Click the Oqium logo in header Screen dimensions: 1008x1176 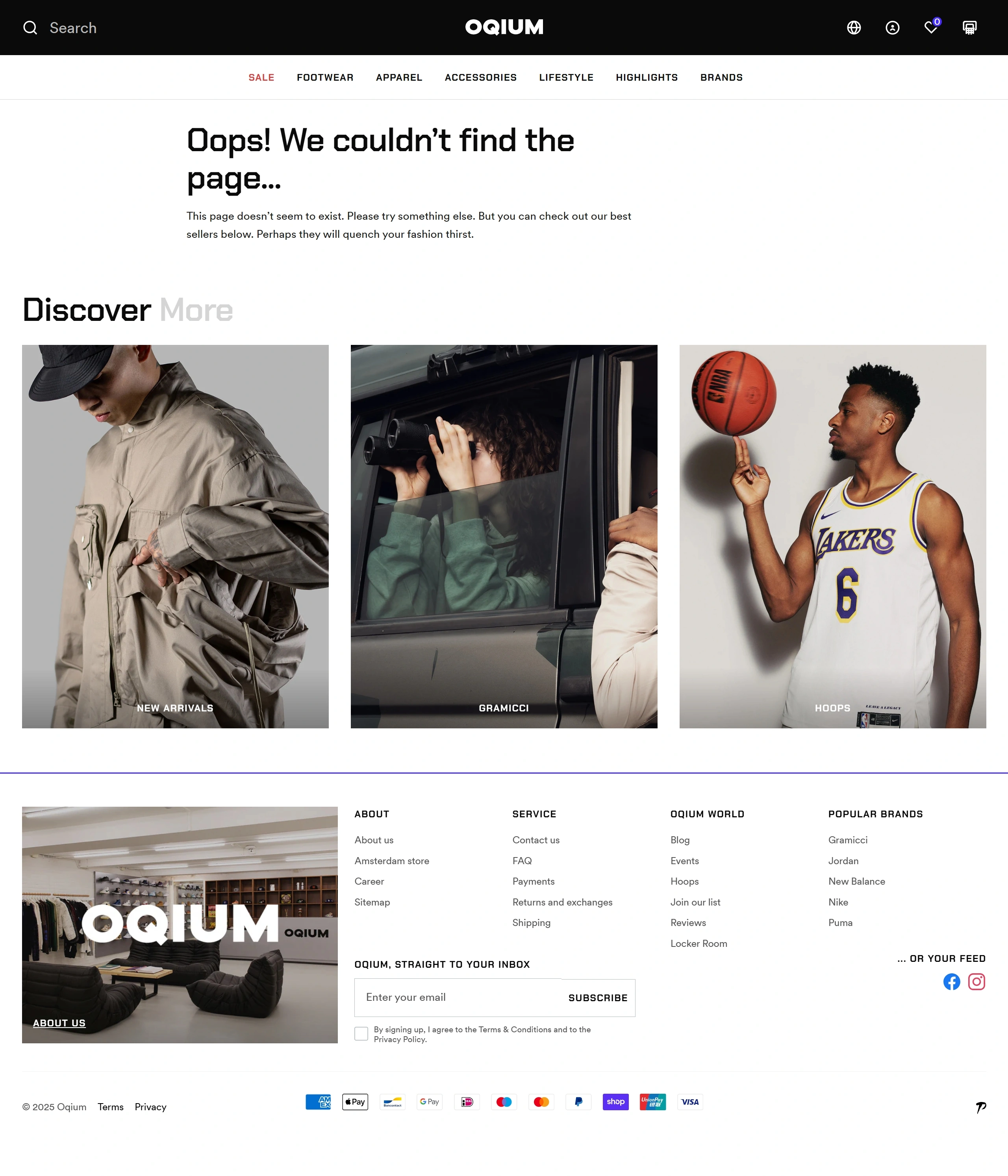[x=504, y=27]
